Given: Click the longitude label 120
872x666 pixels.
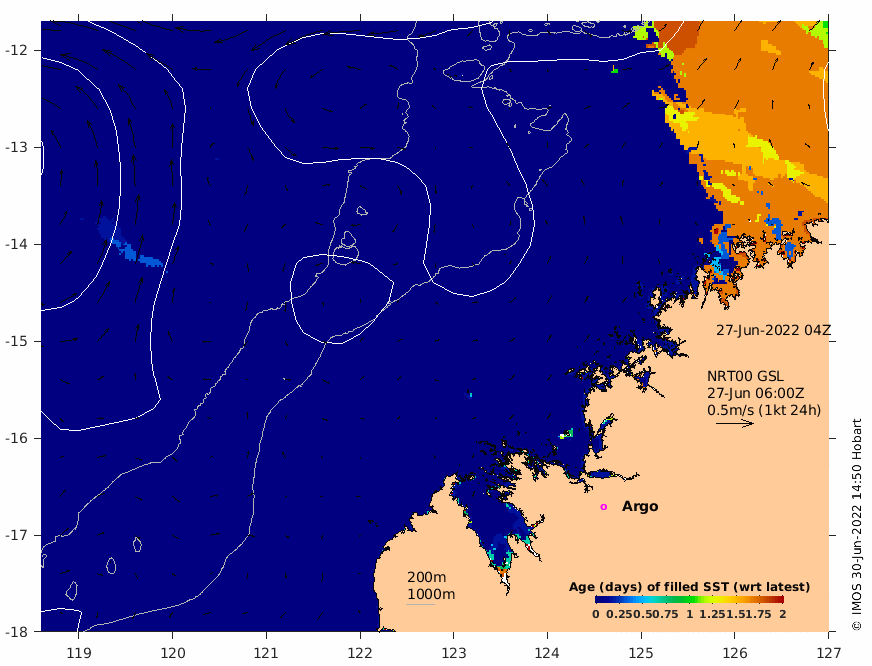Looking at the screenshot, I should click(172, 653).
